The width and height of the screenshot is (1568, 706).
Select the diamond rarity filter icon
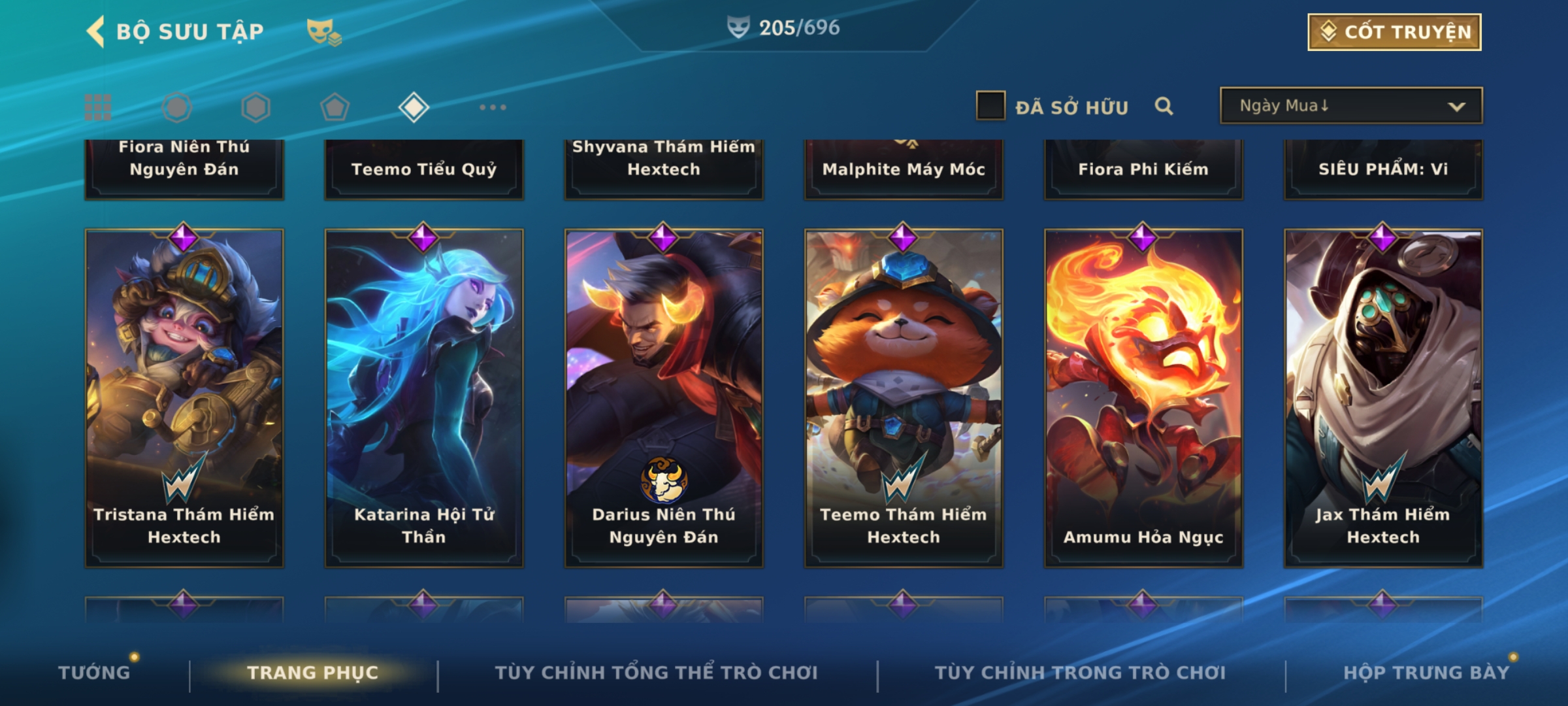[414, 107]
